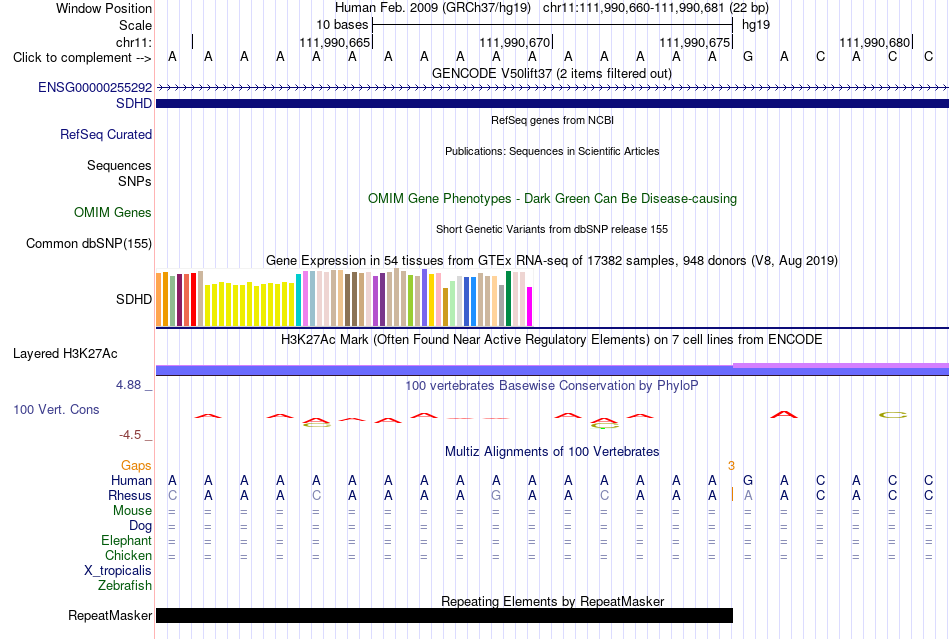Viewport: 950px width, 639px height.
Task: Click the Scale label
Action: pyautogui.click(x=136, y=25)
